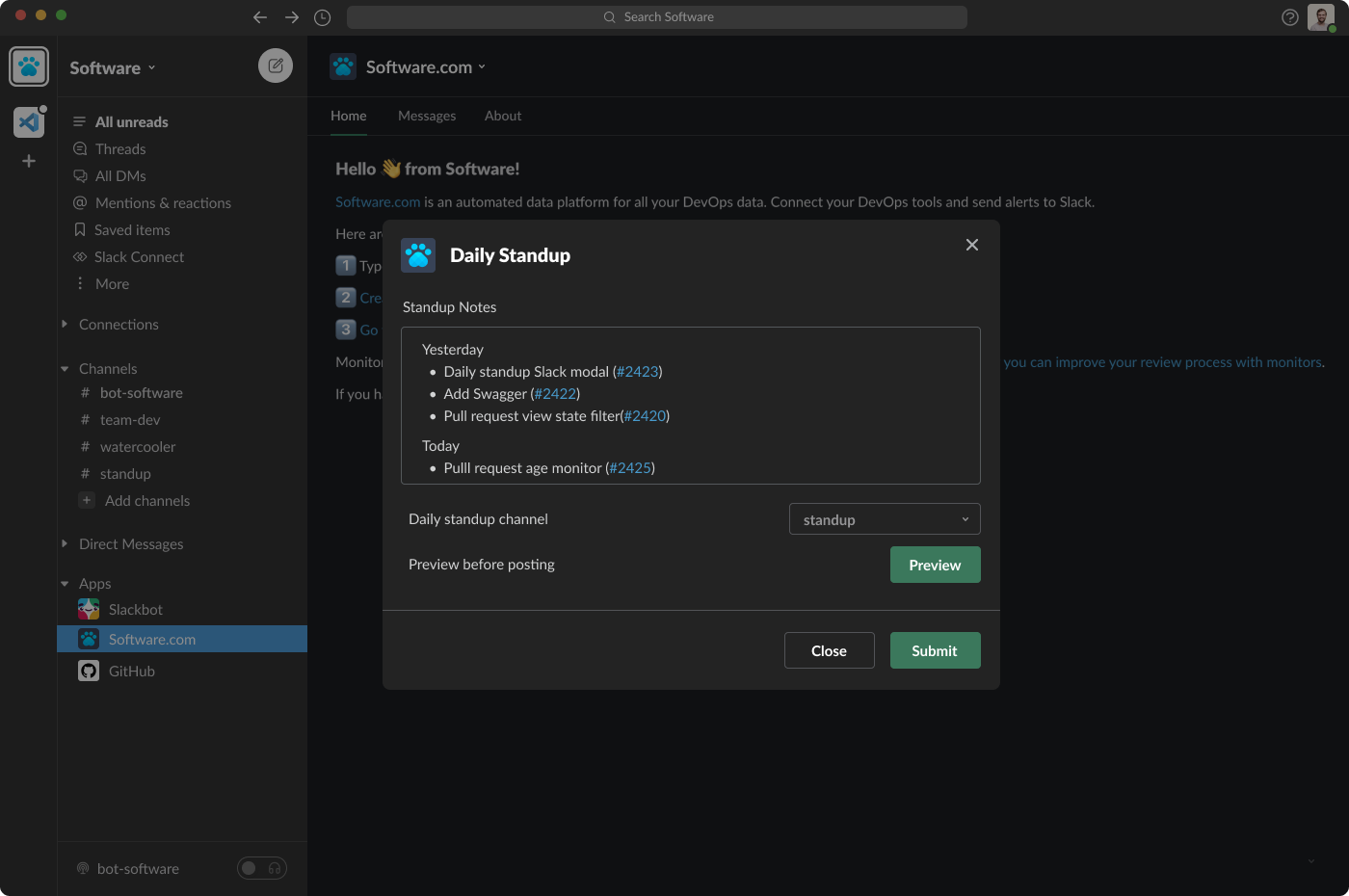Switch to the Messages tab

427,116
